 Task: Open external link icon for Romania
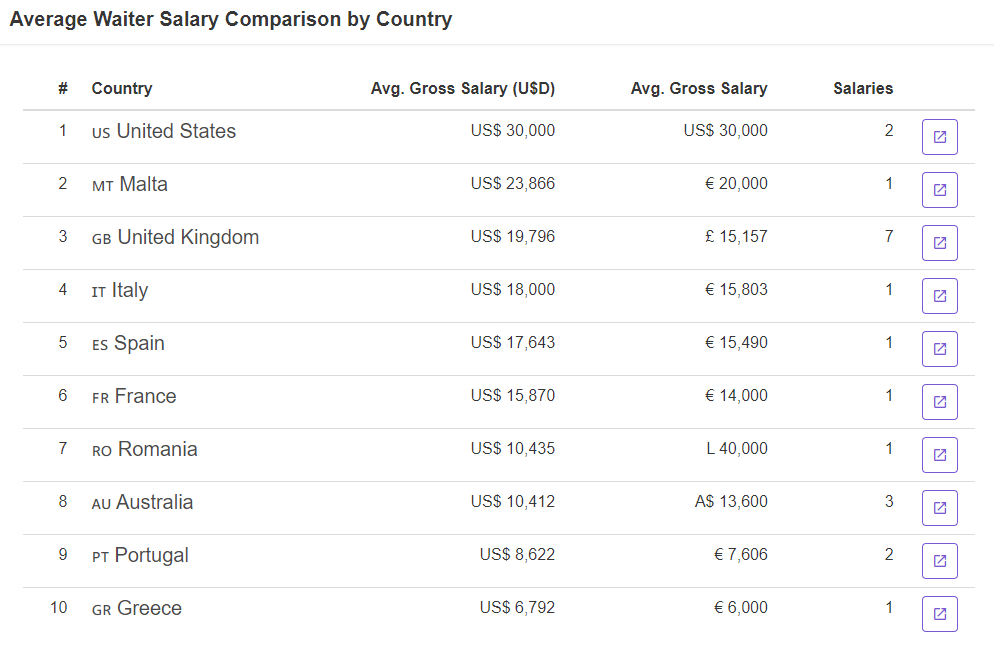[x=939, y=455]
